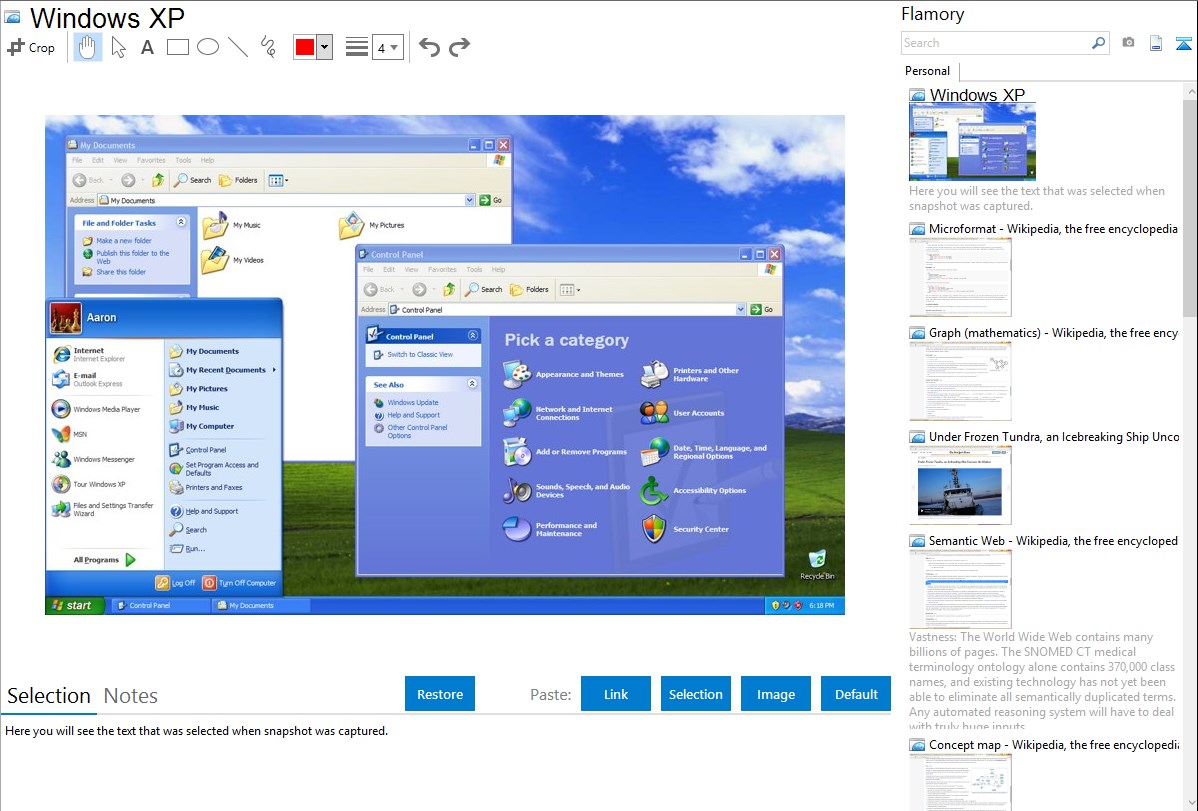Click the blue upward triangle icon
This screenshot has height=811, width=1198.
1183,43
